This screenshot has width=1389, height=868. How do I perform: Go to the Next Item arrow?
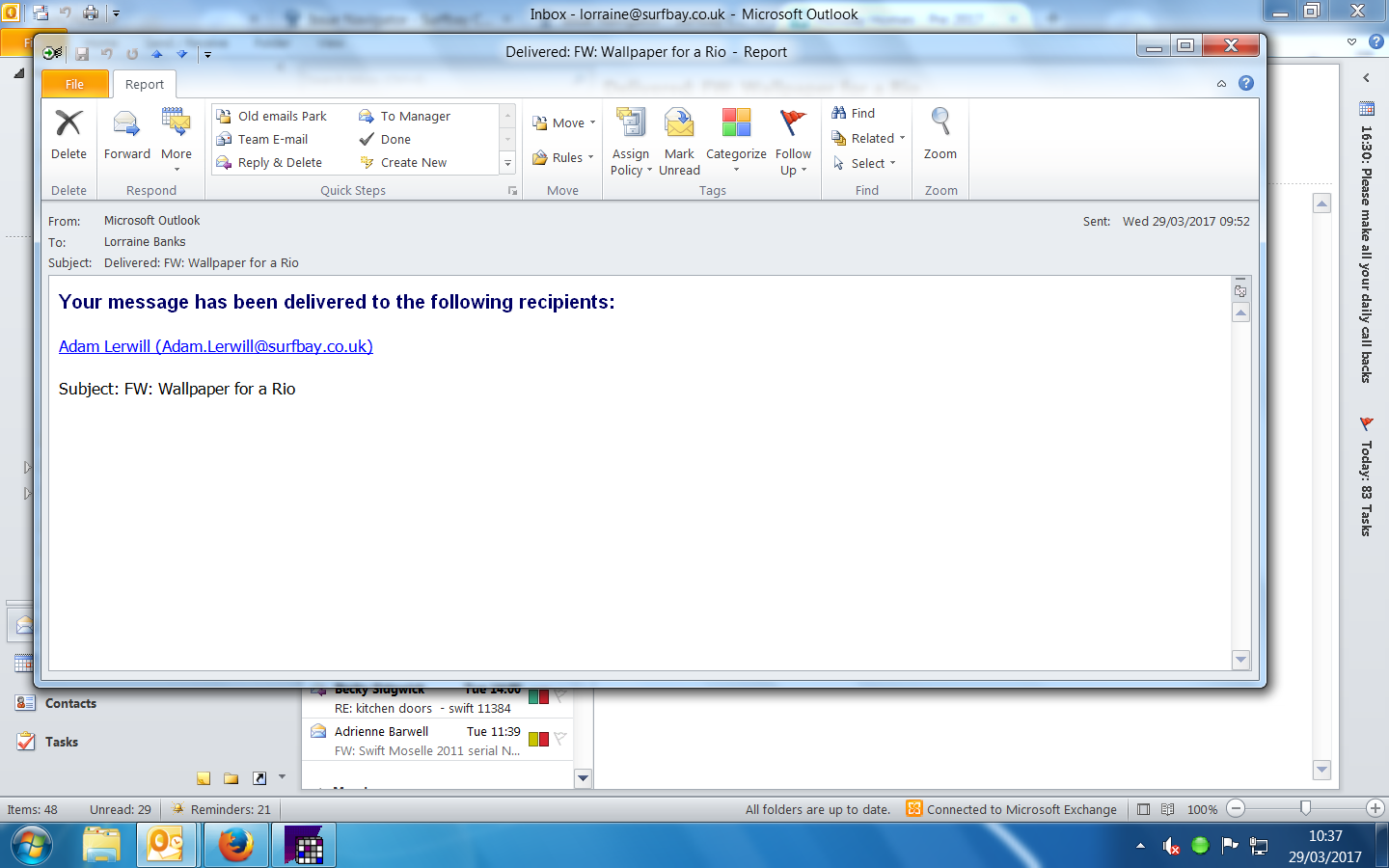[x=181, y=54]
